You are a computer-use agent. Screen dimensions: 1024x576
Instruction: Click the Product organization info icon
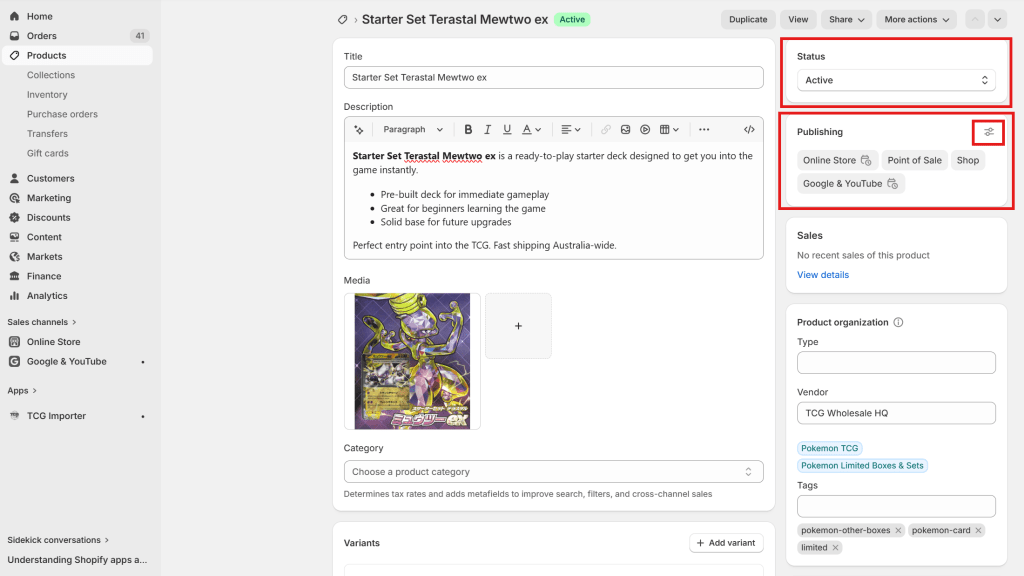pos(899,323)
